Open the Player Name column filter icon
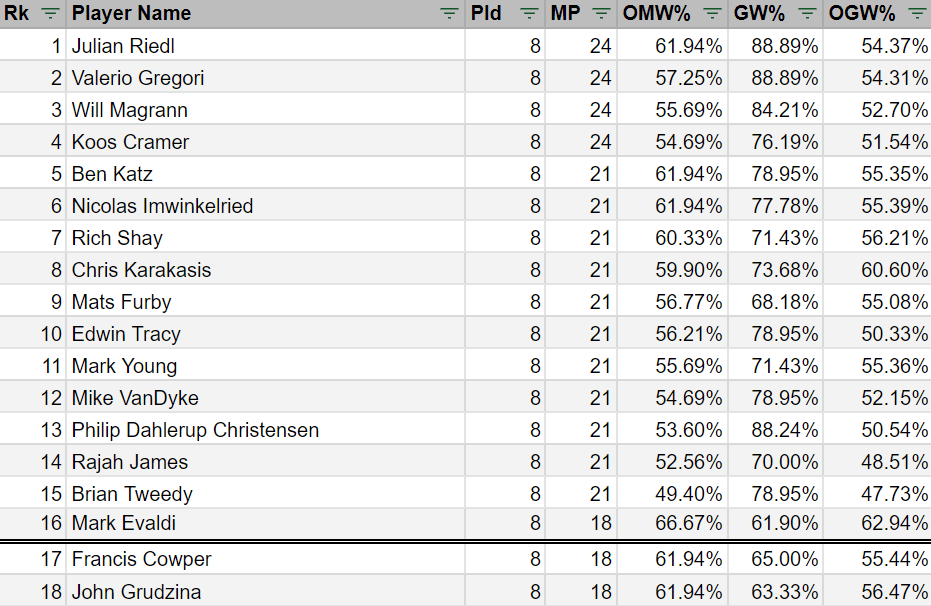Viewport: 931px width, 606px height. [x=450, y=14]
